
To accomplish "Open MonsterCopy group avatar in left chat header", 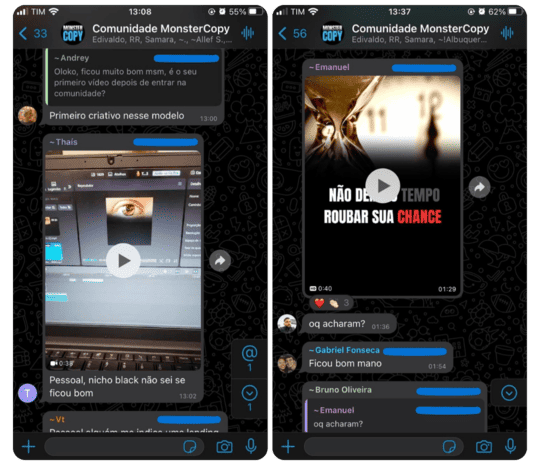I will (73, 33).
